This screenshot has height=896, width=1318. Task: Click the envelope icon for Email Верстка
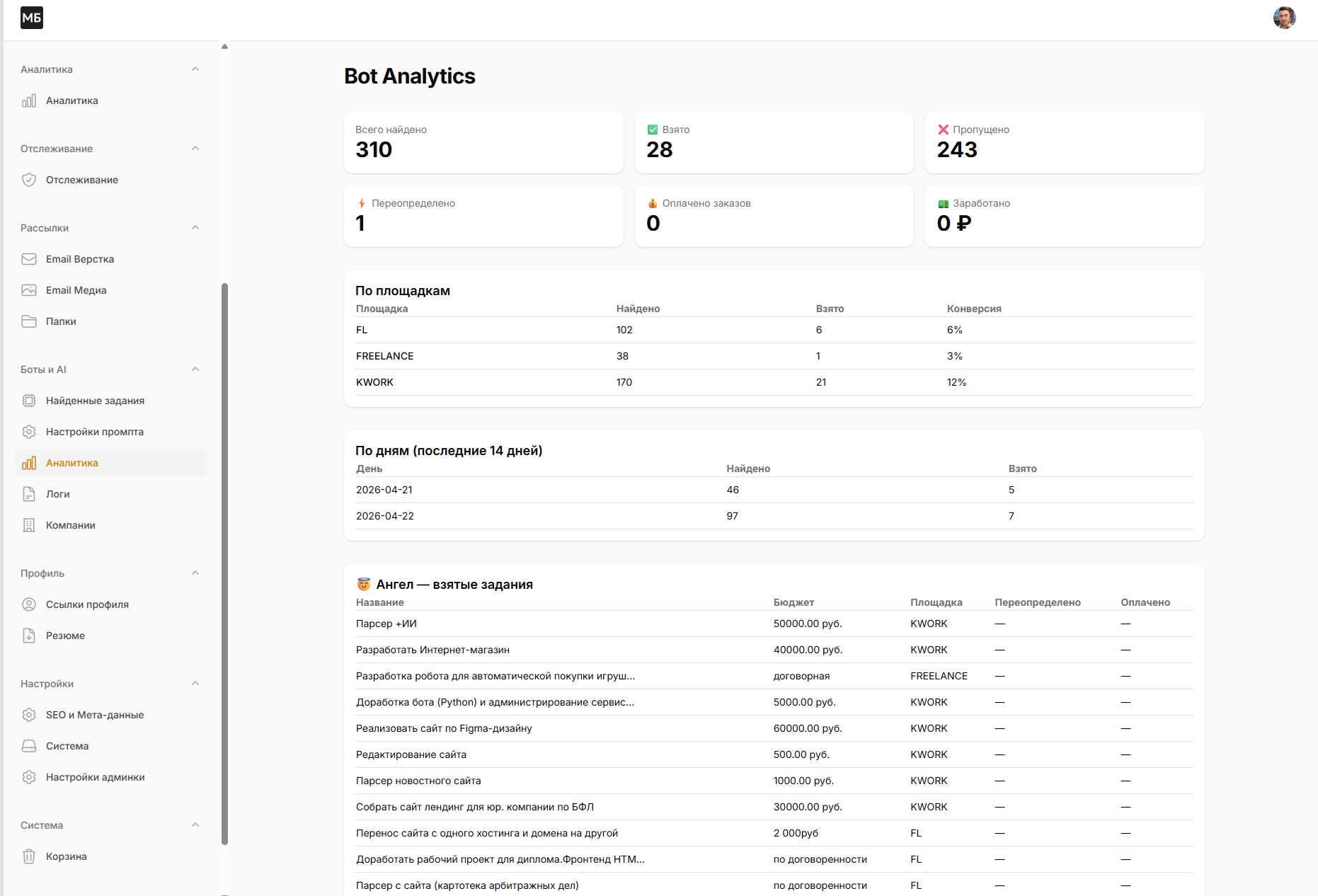click(x=29, y=259)
